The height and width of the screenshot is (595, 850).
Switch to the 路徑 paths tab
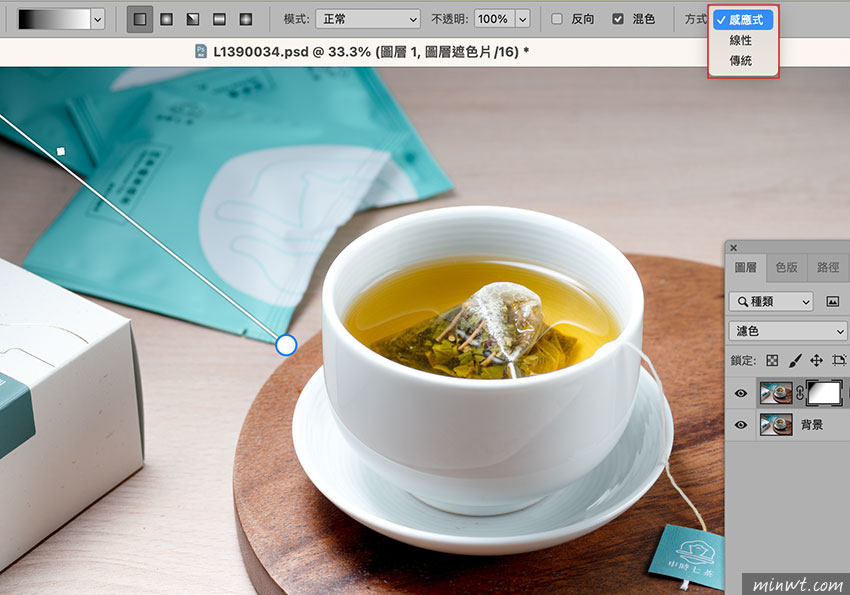click(x=828, y=267)
